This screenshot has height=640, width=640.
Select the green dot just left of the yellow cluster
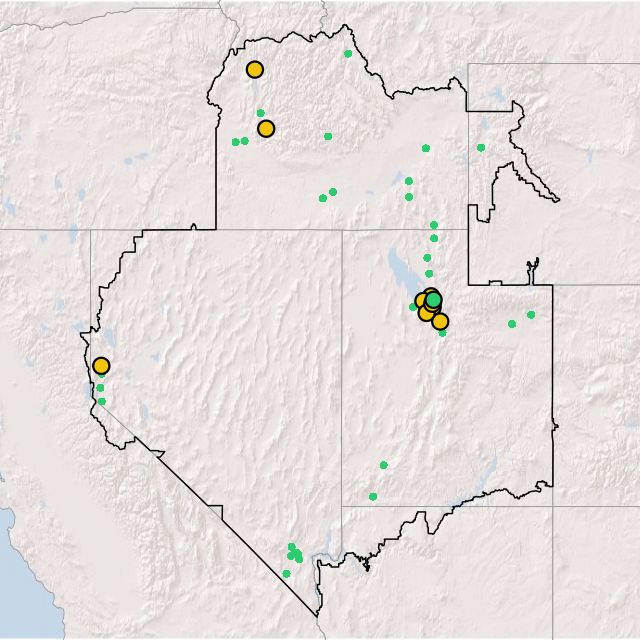413,307
